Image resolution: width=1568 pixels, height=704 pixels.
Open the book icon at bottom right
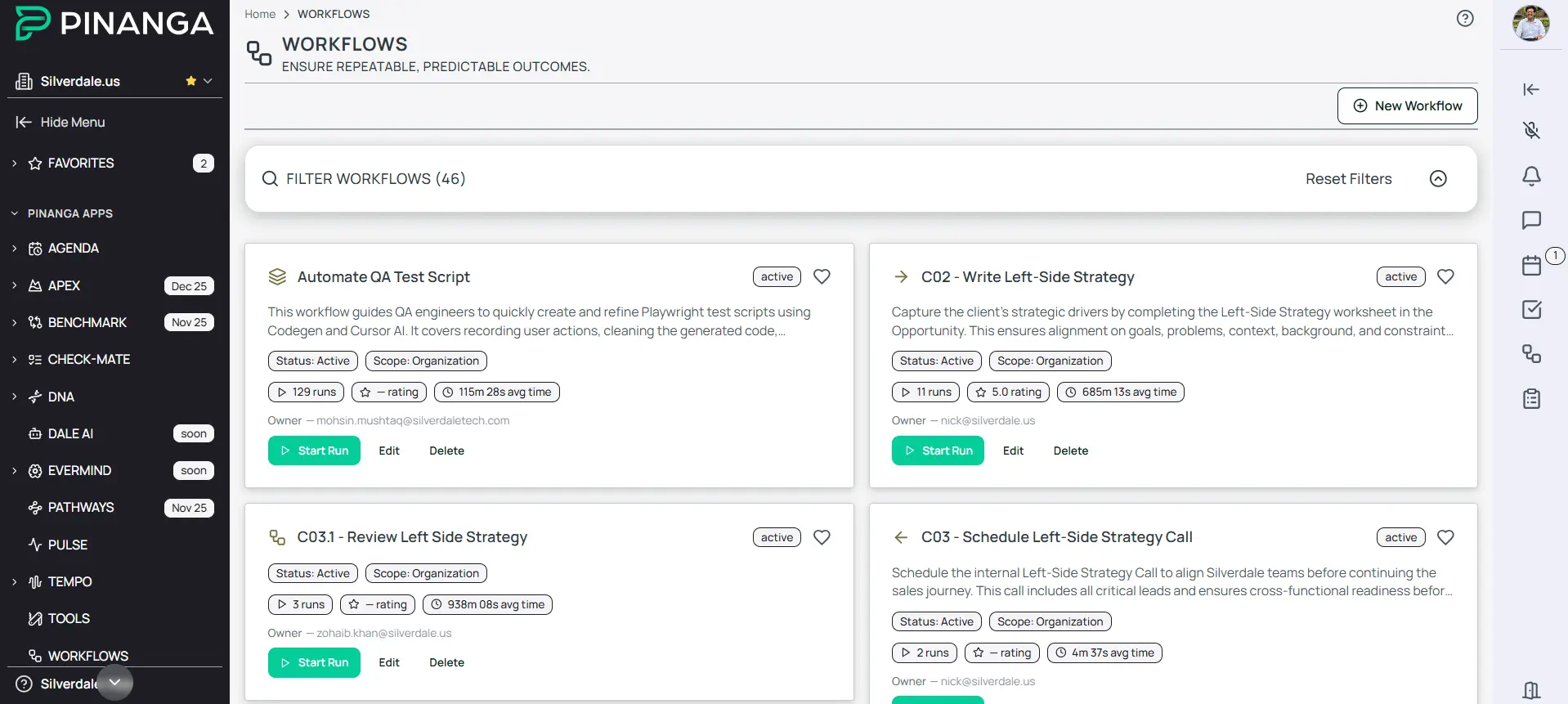1531,691
